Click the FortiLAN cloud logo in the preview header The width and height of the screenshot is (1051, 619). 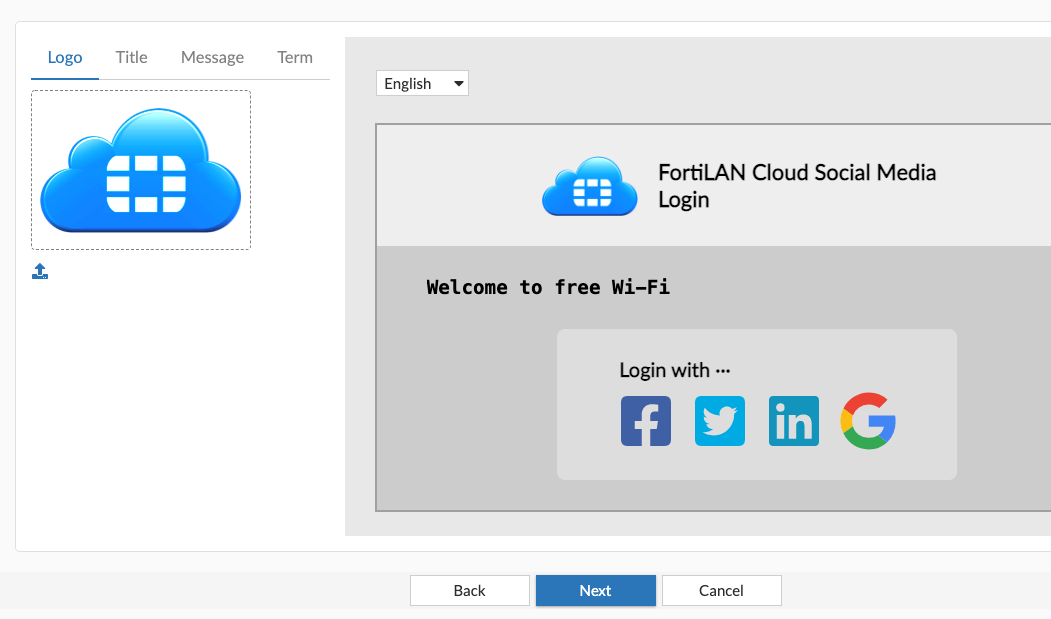click(x=589, y=186)
